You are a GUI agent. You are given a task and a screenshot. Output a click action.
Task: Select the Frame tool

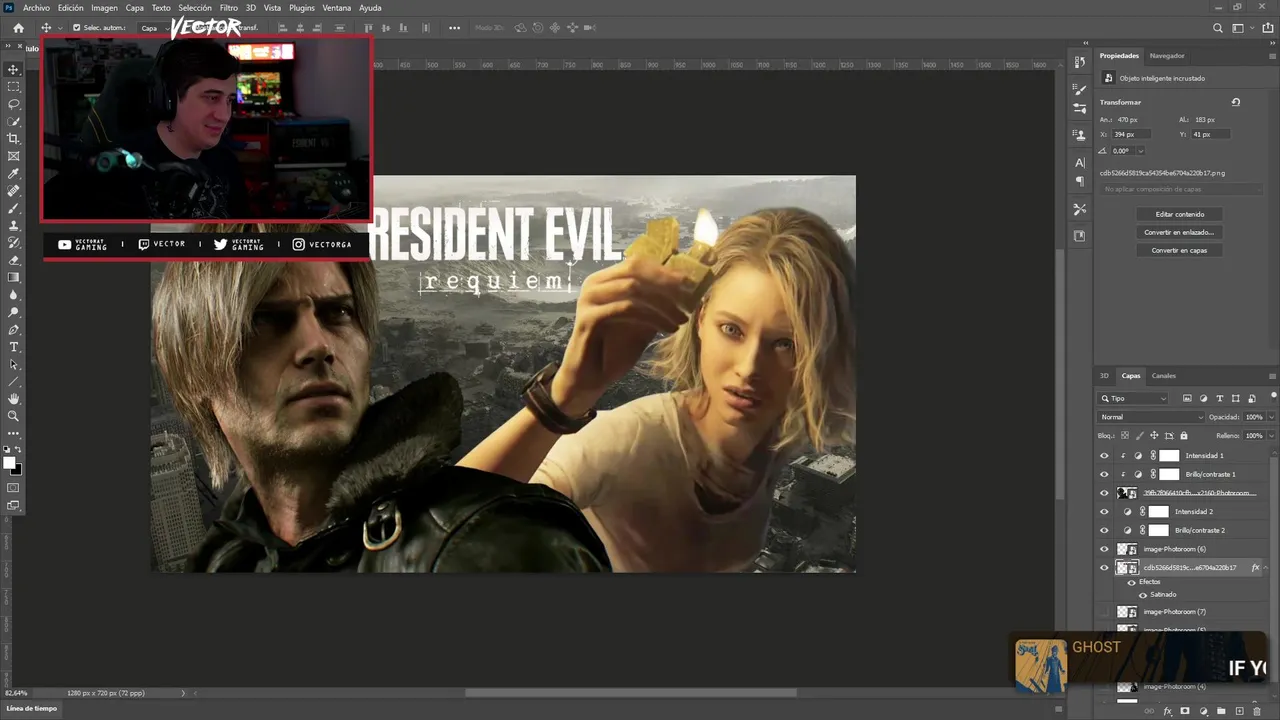tap(14, 156)
